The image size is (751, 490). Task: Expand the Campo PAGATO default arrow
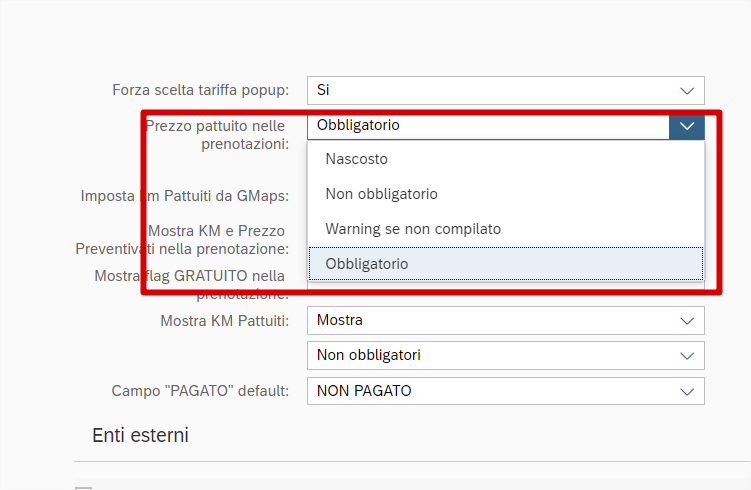[687, 391]
